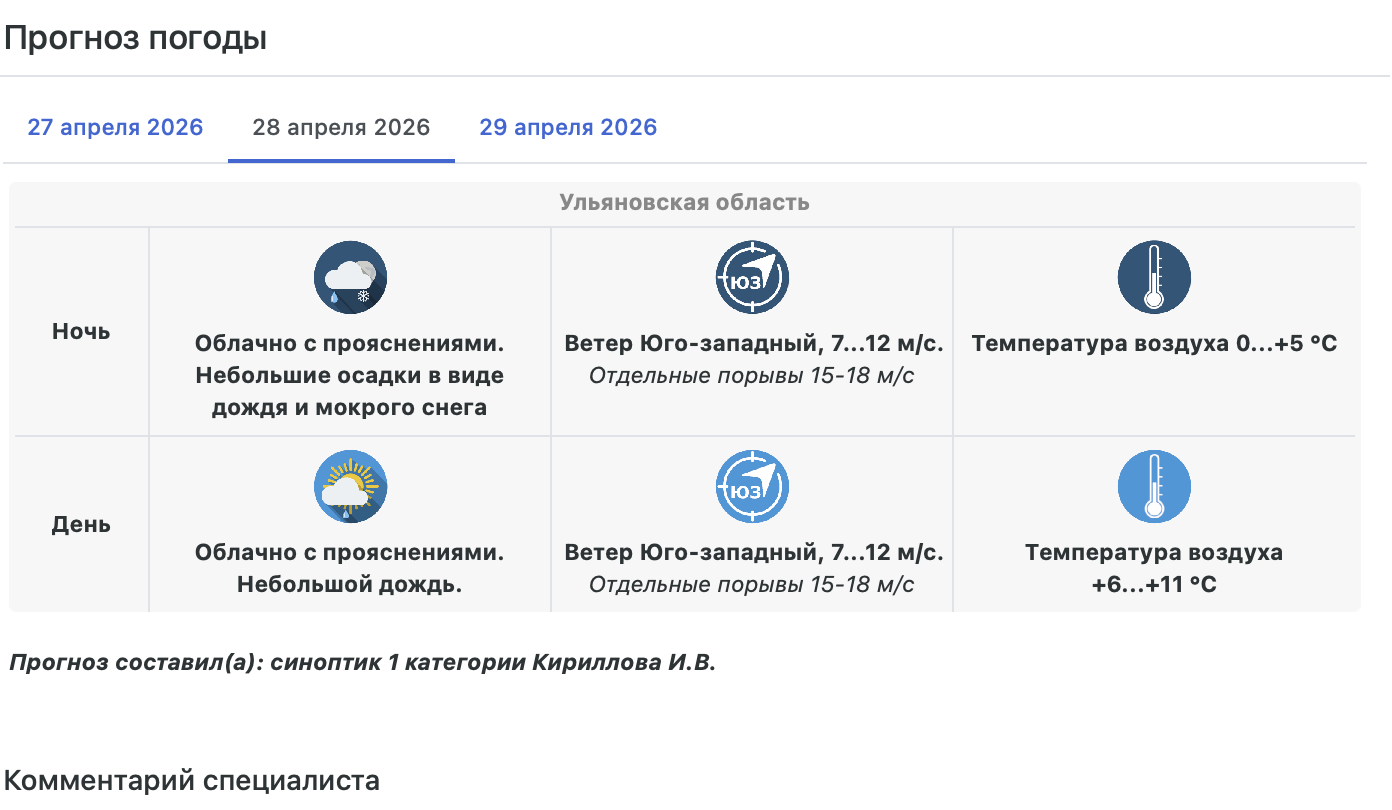
Task: Click the night south-west wind compass icon
Action: pyautogui.click(x=752, y=278)
